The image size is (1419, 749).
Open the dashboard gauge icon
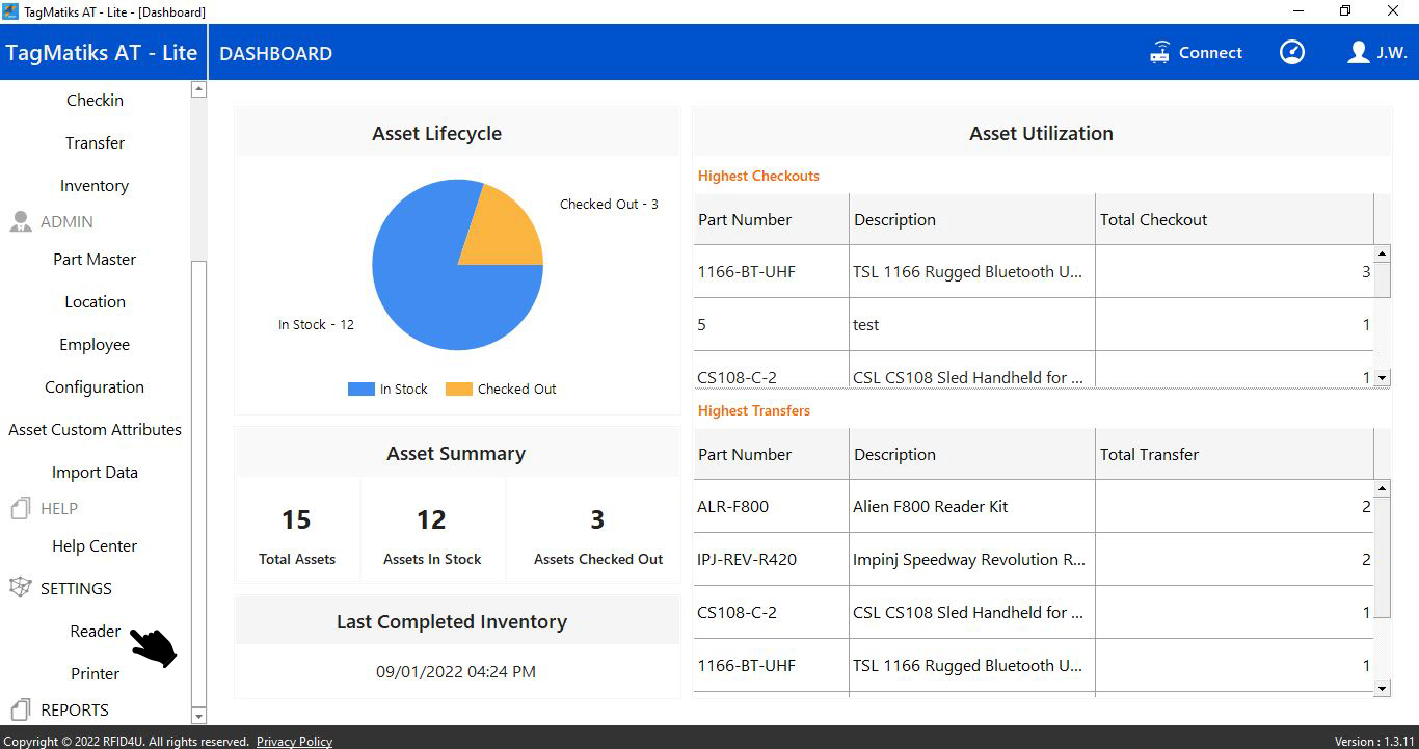coord(1292,53)
